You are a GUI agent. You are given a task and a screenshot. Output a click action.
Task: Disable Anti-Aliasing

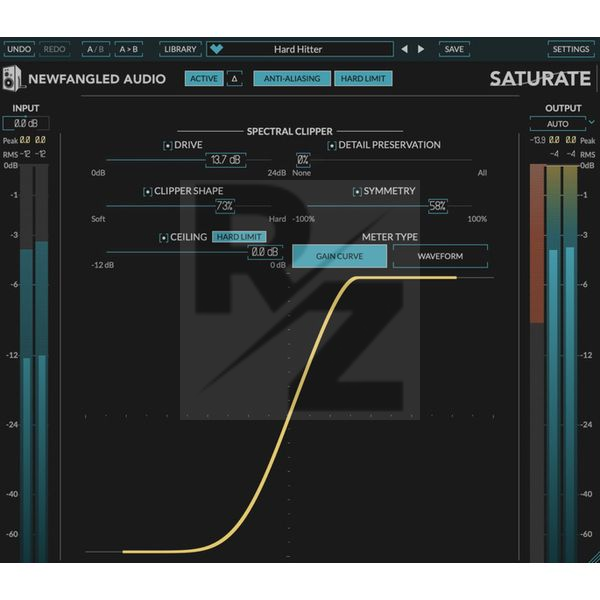(292, 78)
